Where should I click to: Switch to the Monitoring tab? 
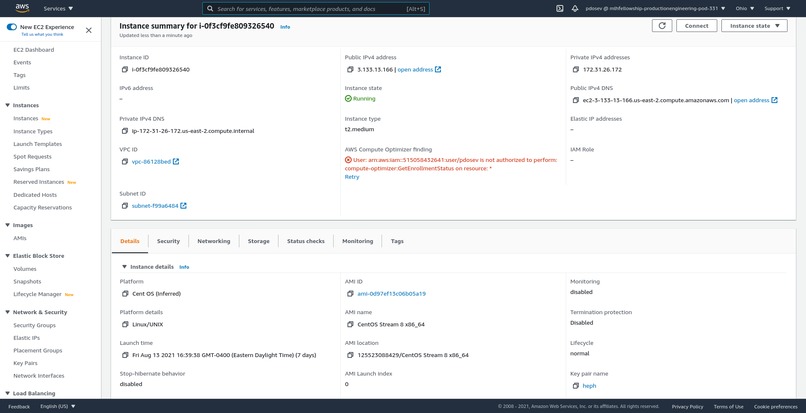point(357,241)
